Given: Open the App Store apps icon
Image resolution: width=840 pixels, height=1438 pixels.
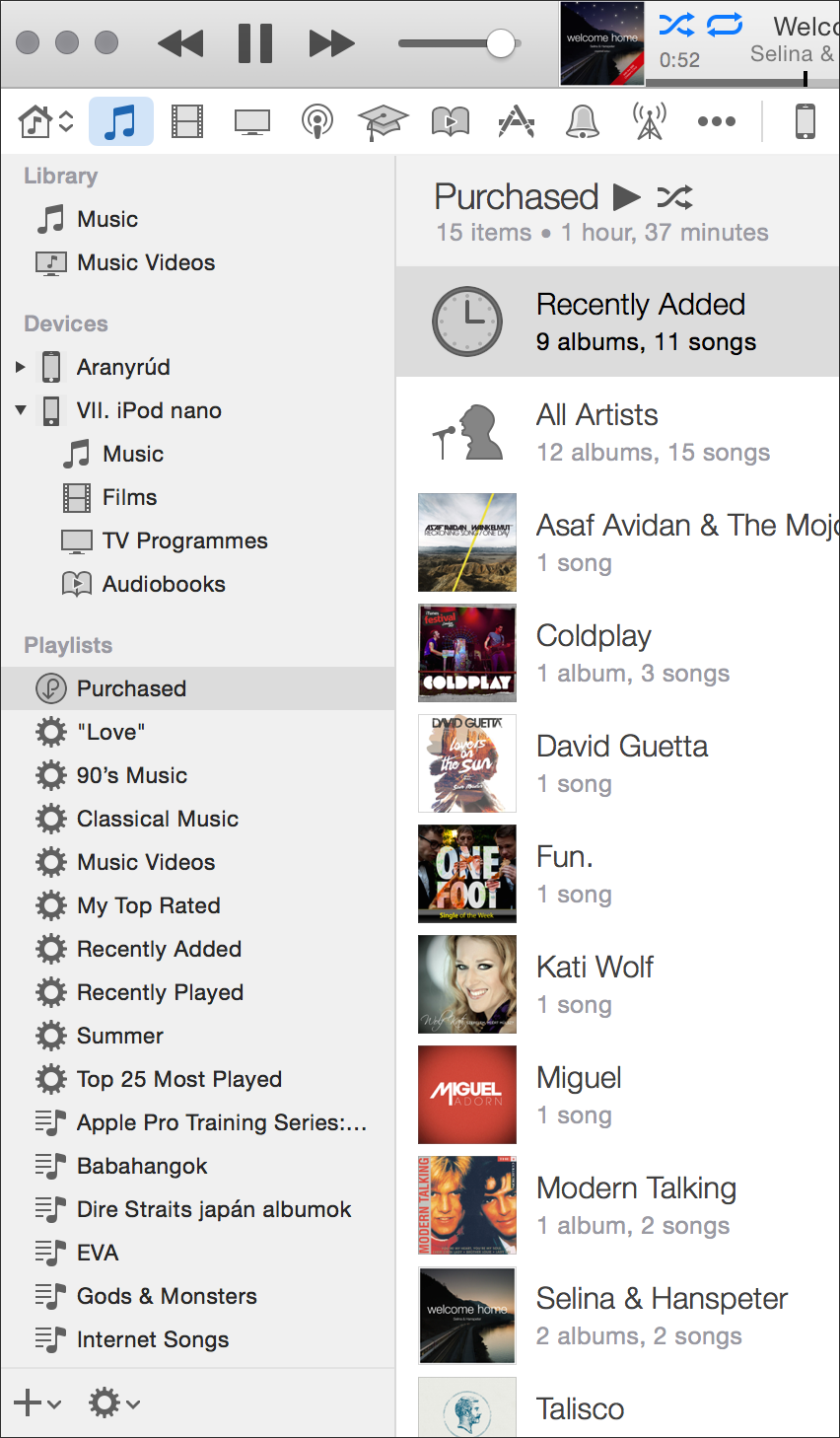Looking at the screenshot, I should point(516,122).
